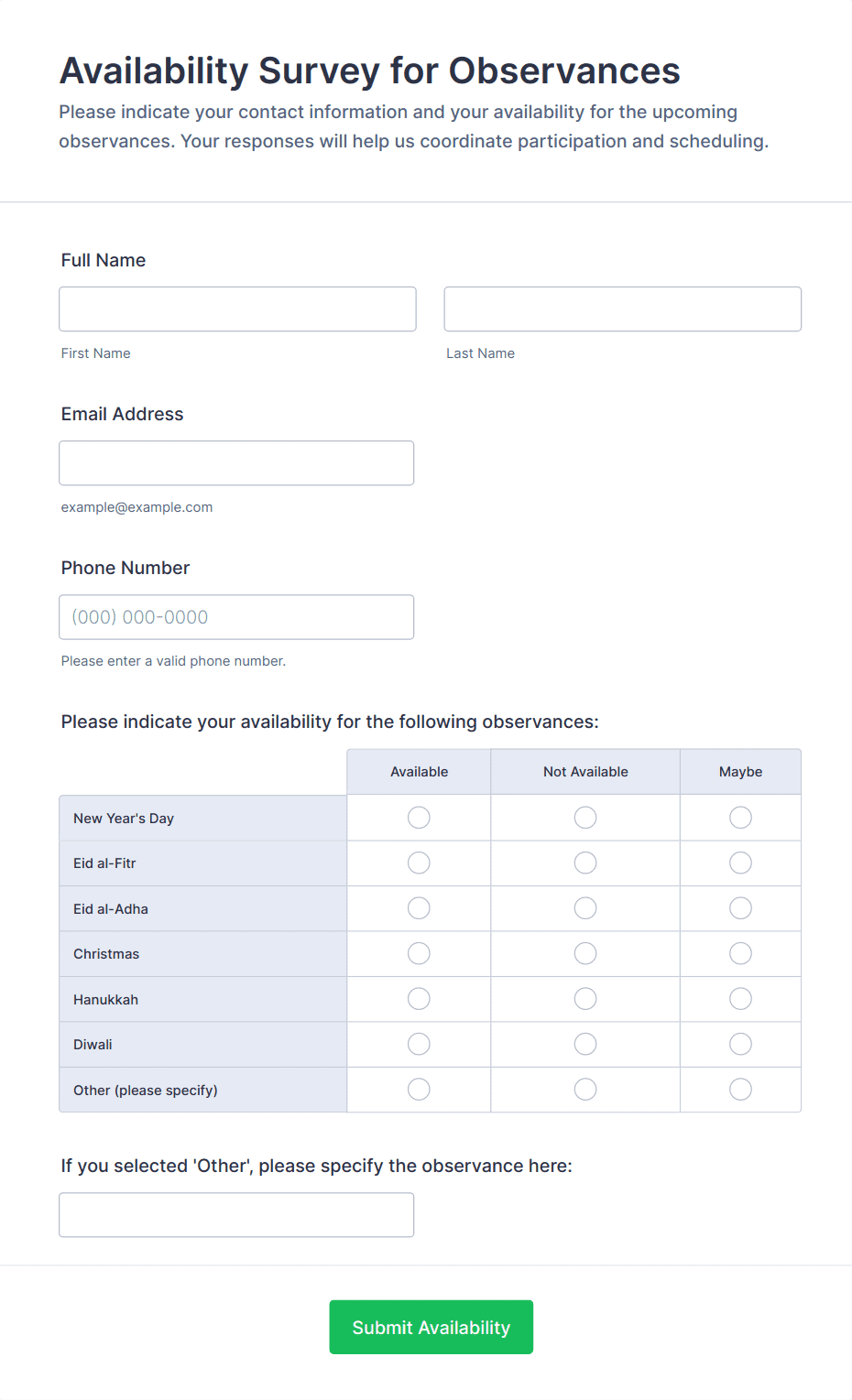Select Available for Christmas
This screenshot has width=852, height=1400.
419,953
